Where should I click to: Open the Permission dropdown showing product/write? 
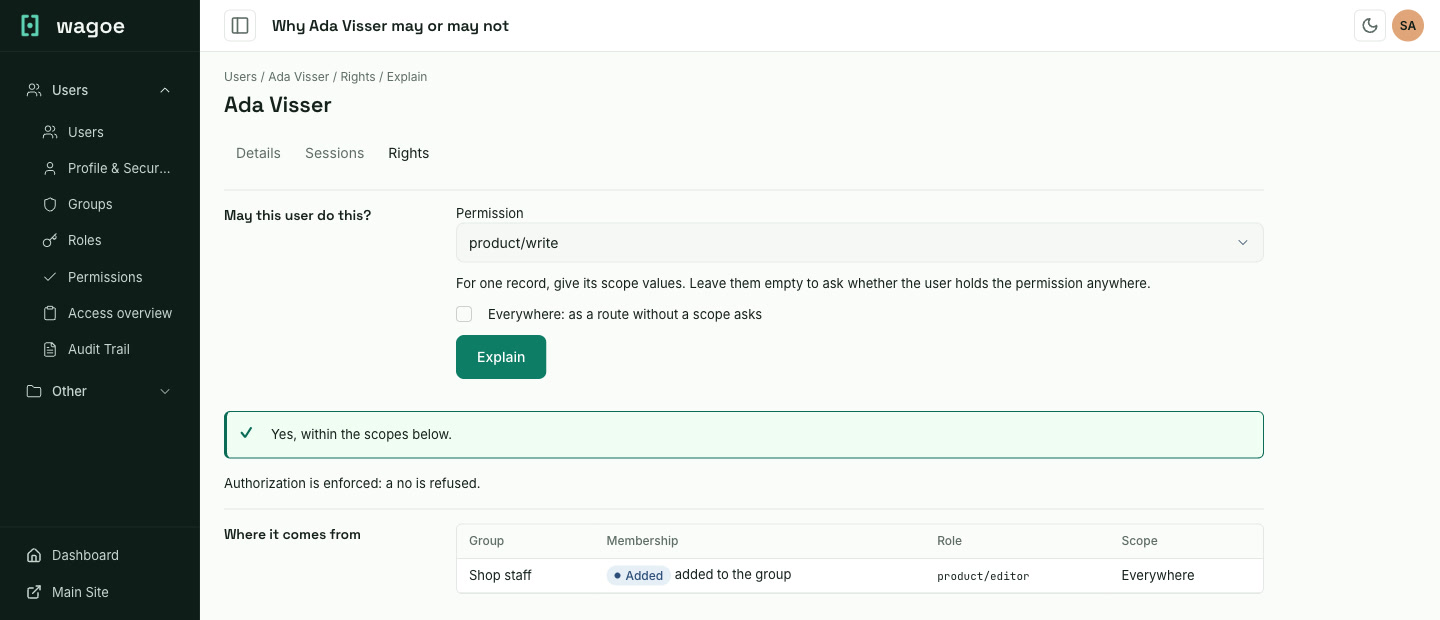(859, 243)
